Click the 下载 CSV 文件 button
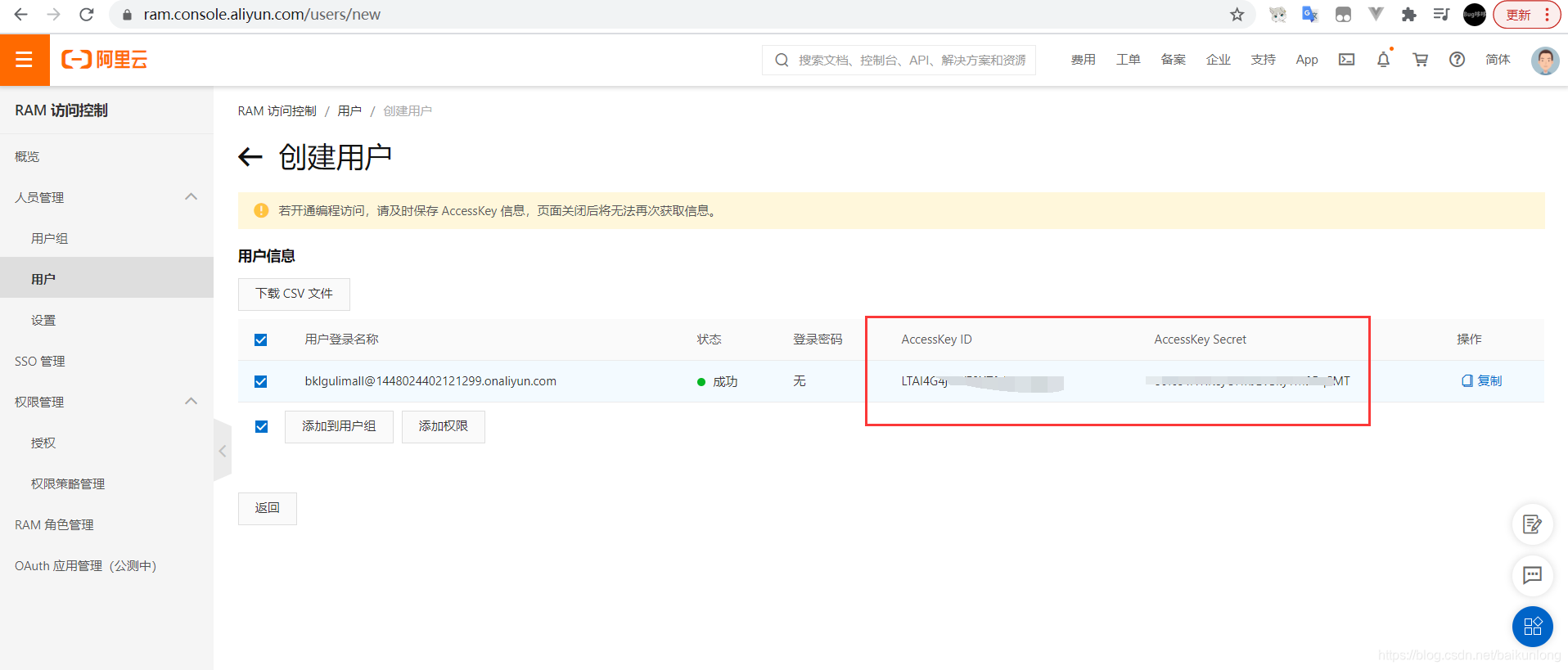 click(294, 294)
